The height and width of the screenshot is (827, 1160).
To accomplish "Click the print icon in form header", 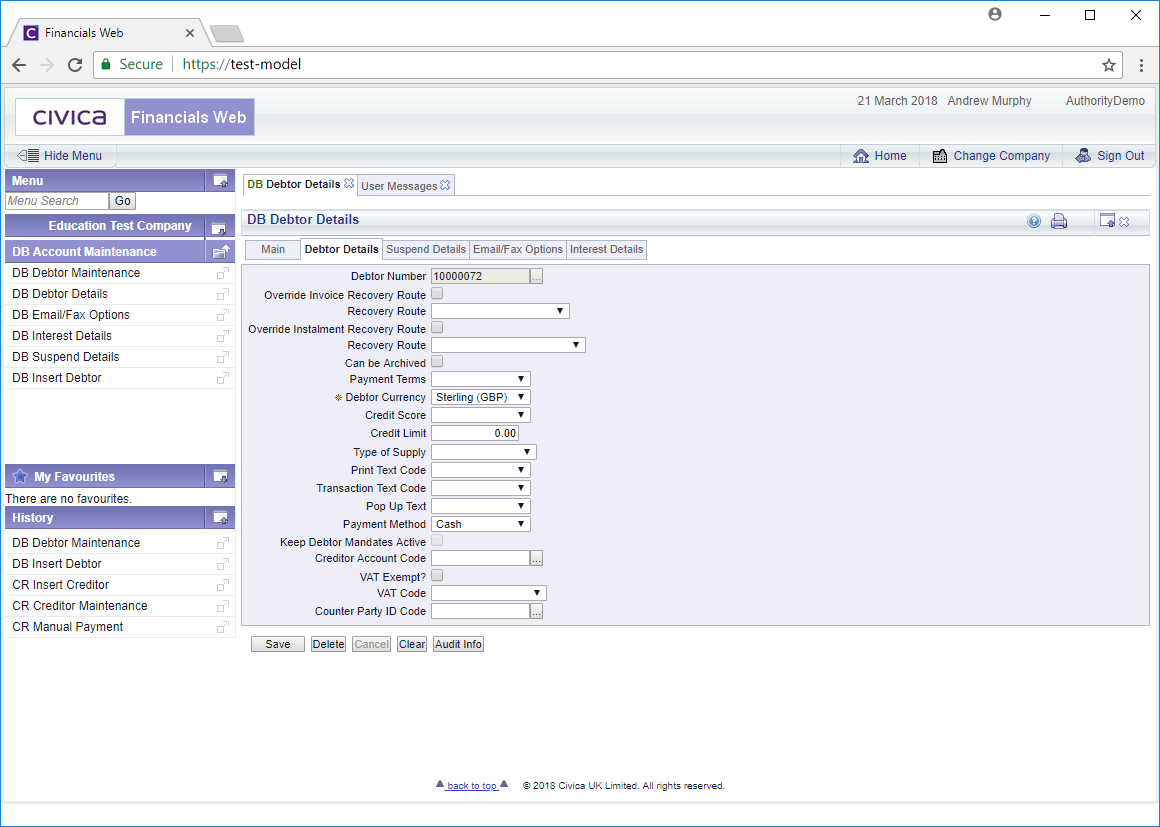I will [x=1059, y=221].
